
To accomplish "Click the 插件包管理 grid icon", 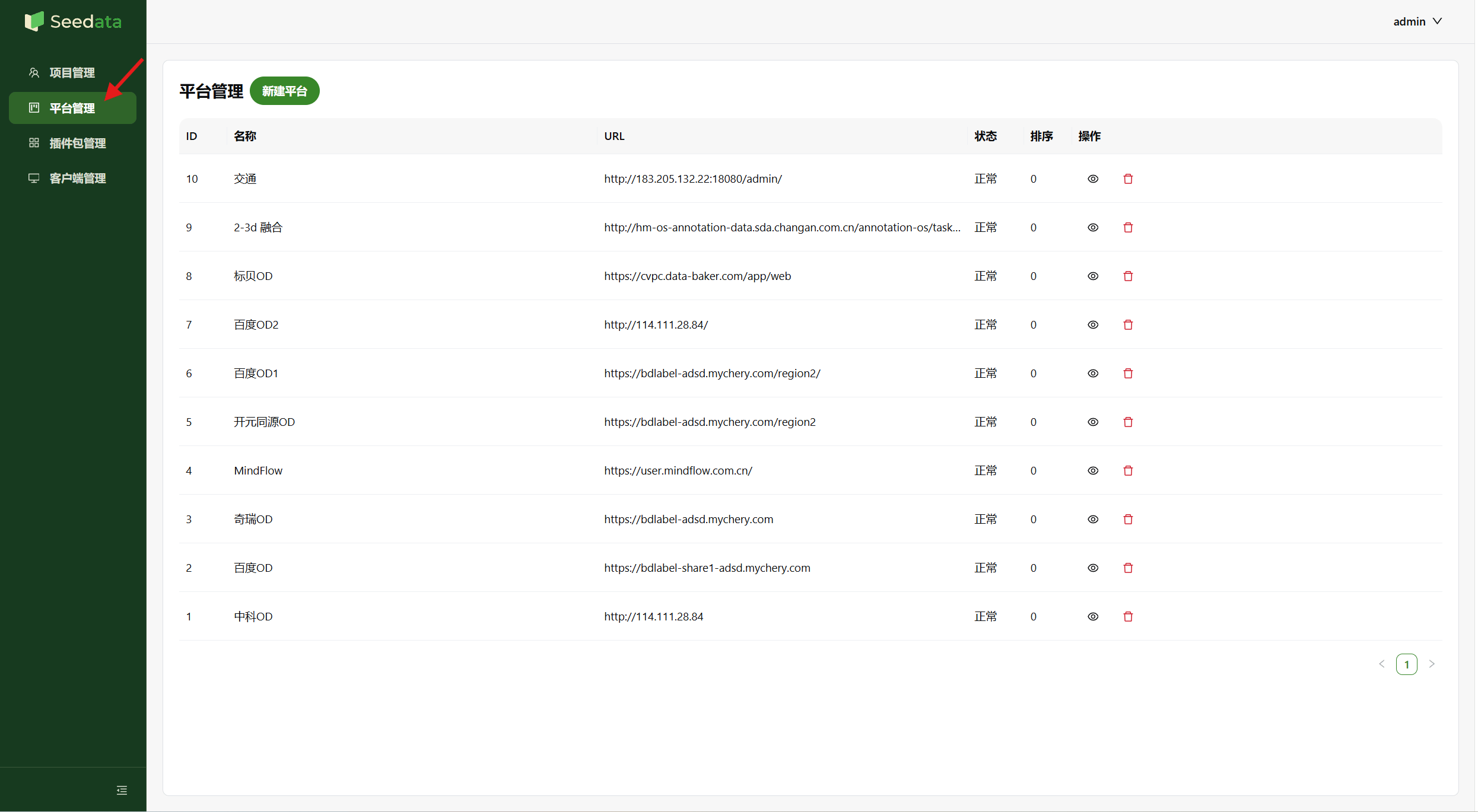I will pos(34,143).
